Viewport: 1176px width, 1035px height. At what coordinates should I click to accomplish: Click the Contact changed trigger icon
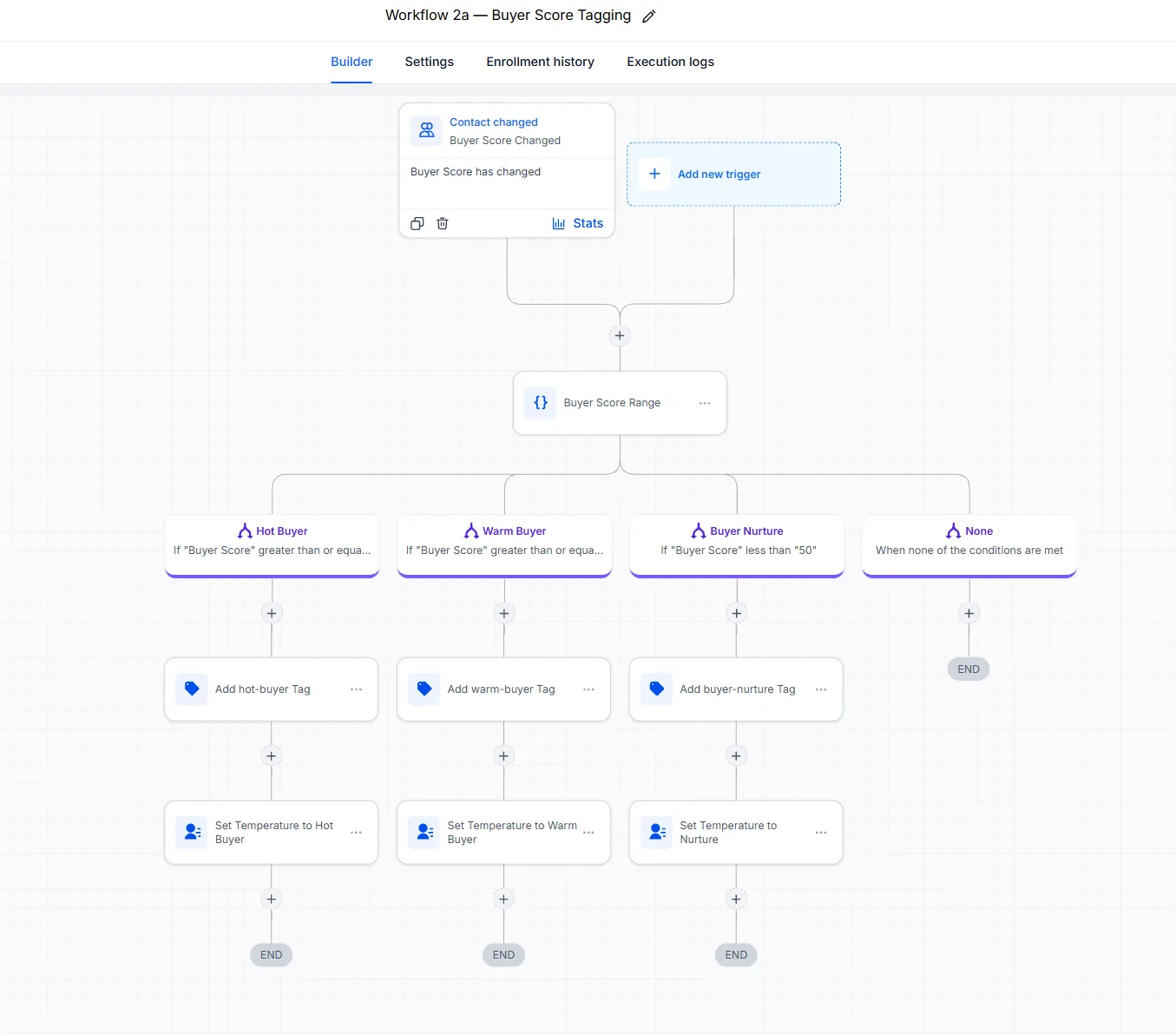coord(426,131)
